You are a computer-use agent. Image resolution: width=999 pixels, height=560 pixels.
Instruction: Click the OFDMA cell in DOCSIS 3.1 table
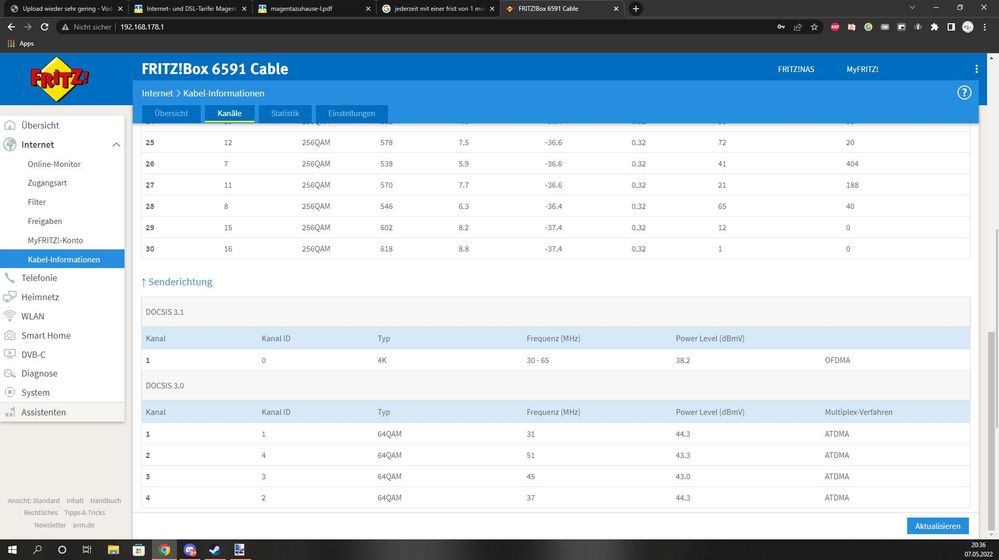point(837,360)
